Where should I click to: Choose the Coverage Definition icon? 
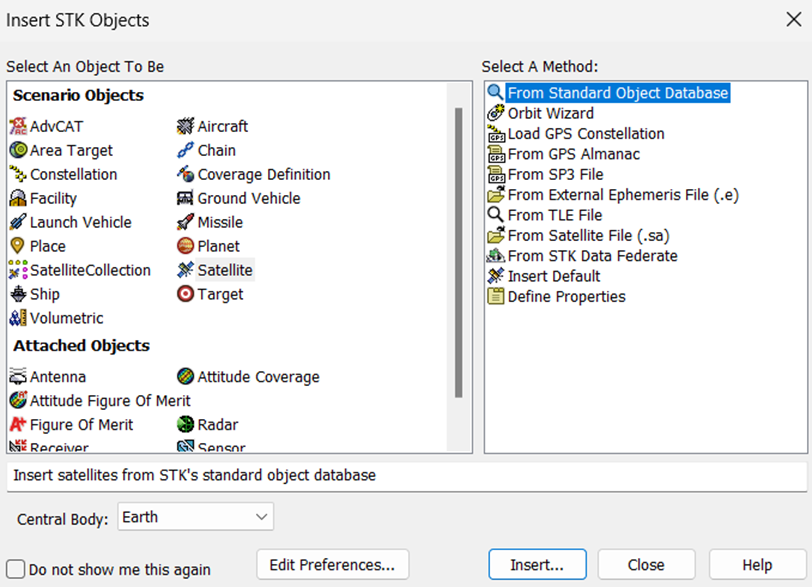point(185,174)
